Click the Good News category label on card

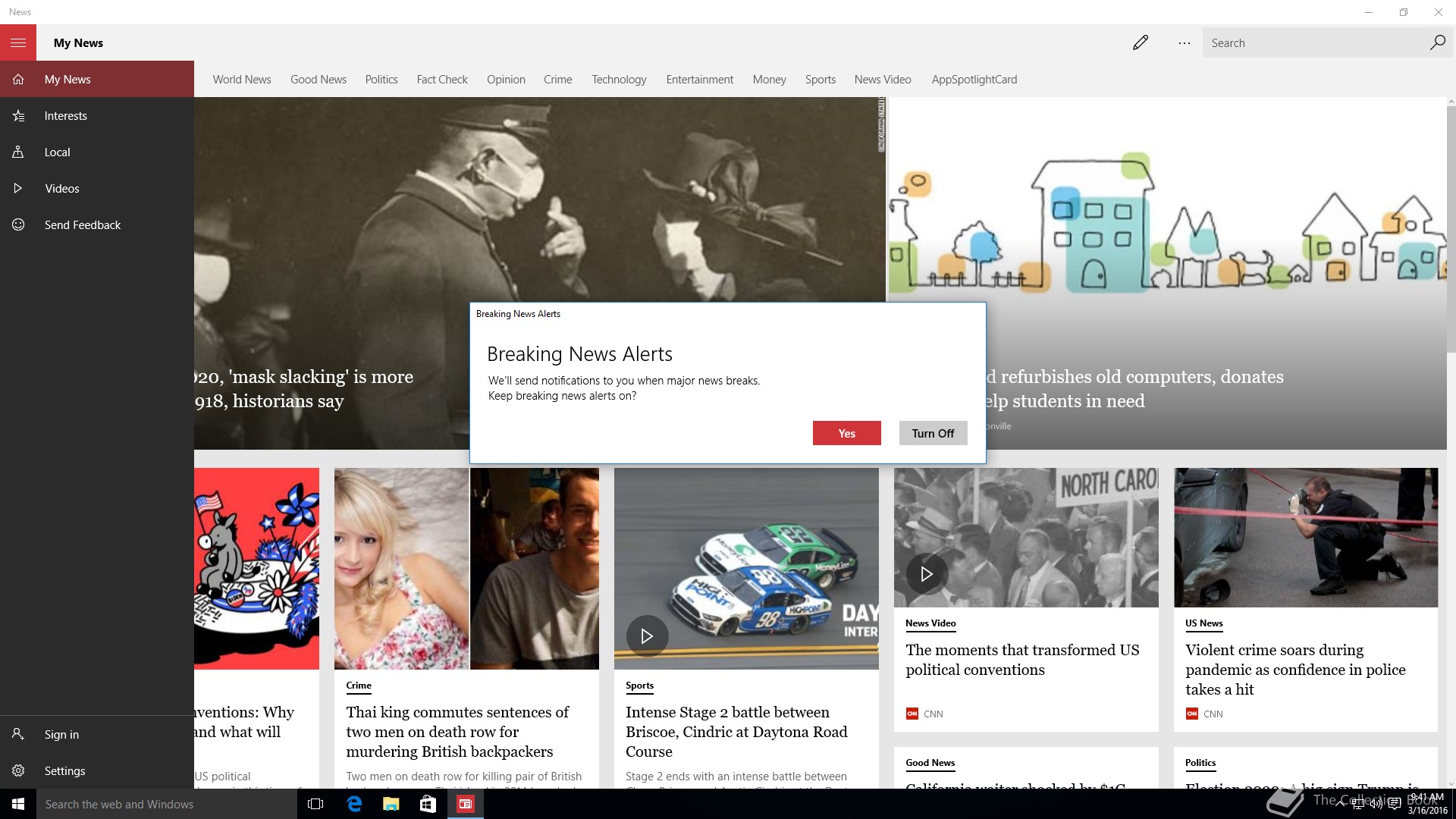click(x=930, y=763)
